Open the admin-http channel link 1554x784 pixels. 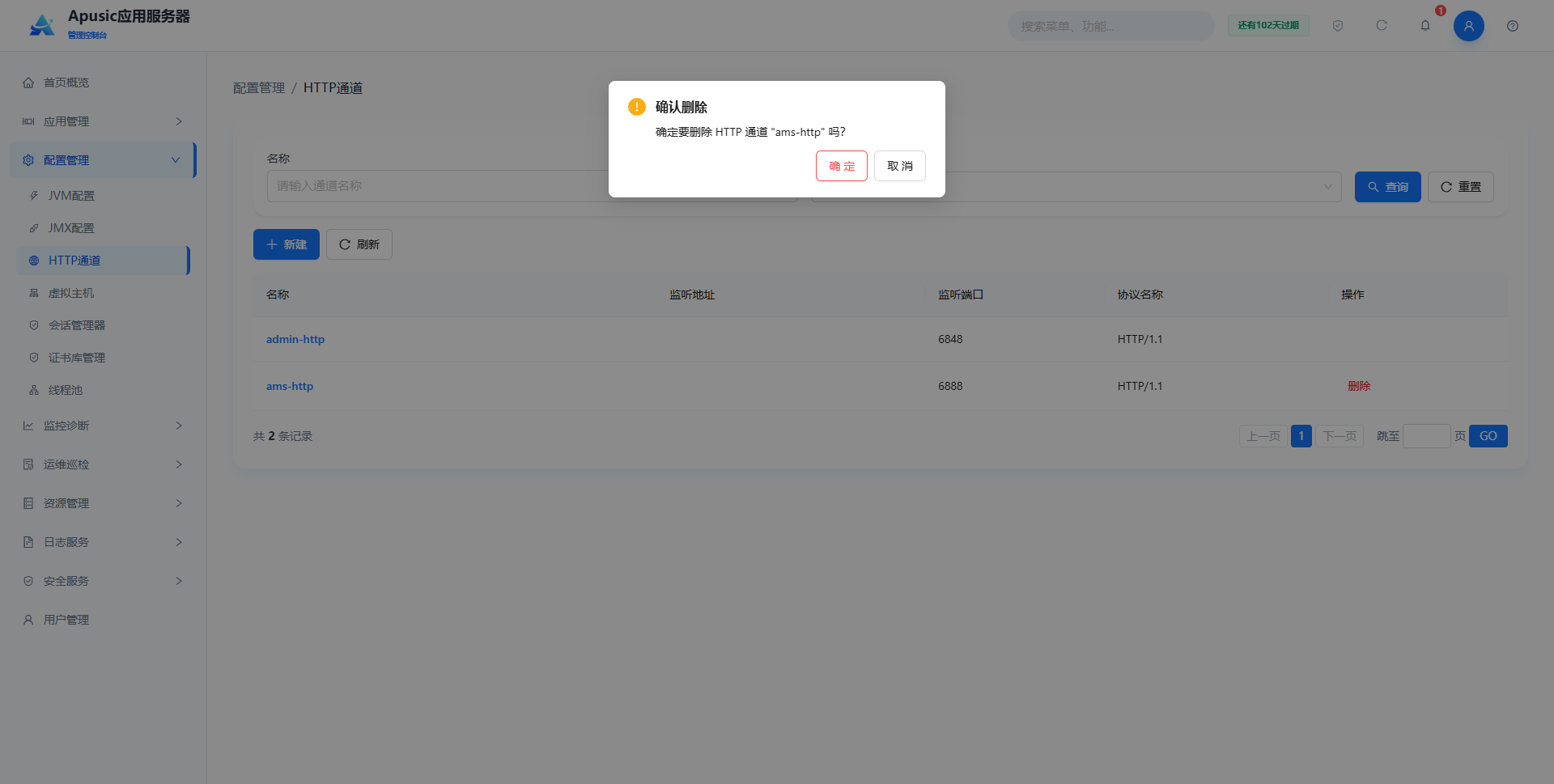[295, 339]
